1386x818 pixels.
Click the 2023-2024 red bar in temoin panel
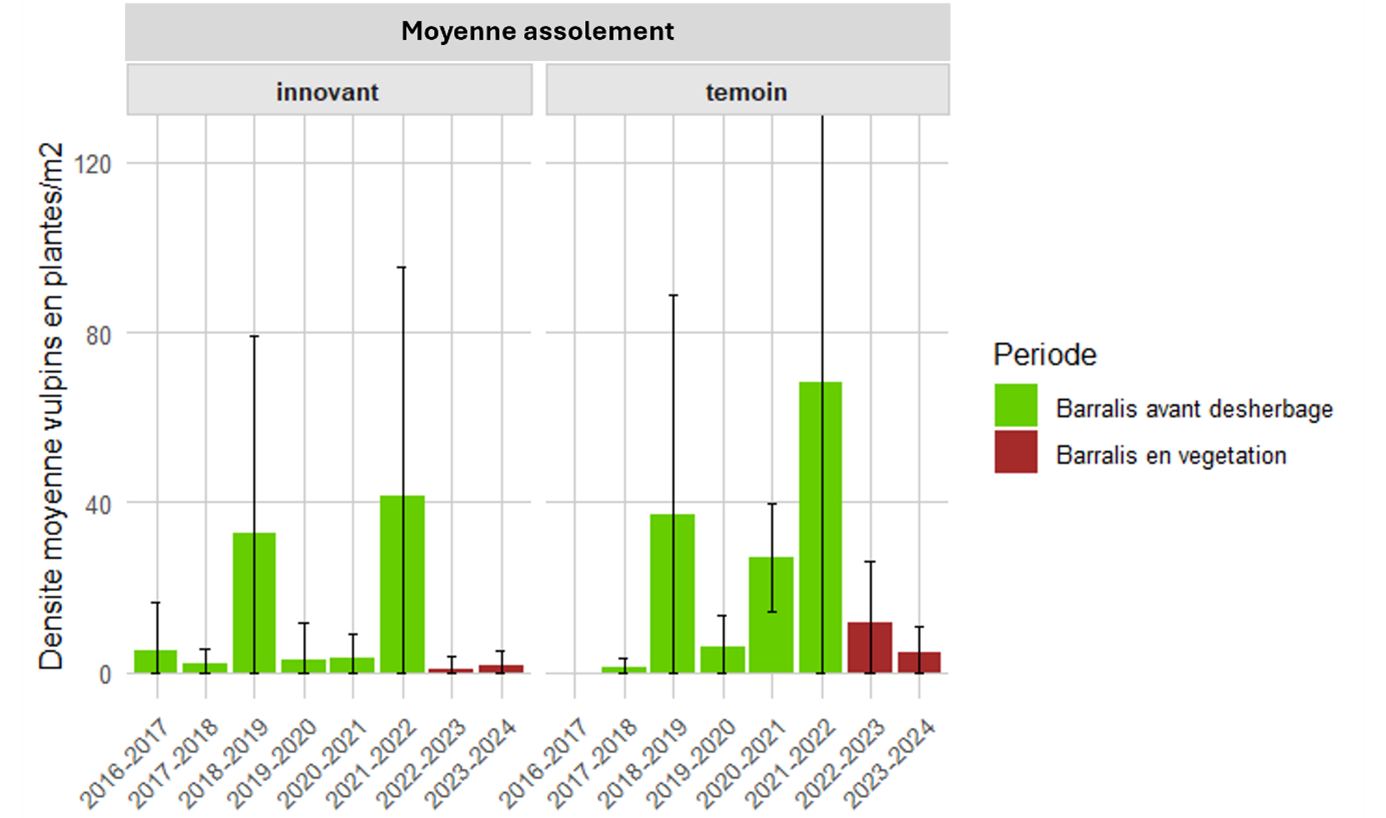pyautogui.click(x=919, y=662)
